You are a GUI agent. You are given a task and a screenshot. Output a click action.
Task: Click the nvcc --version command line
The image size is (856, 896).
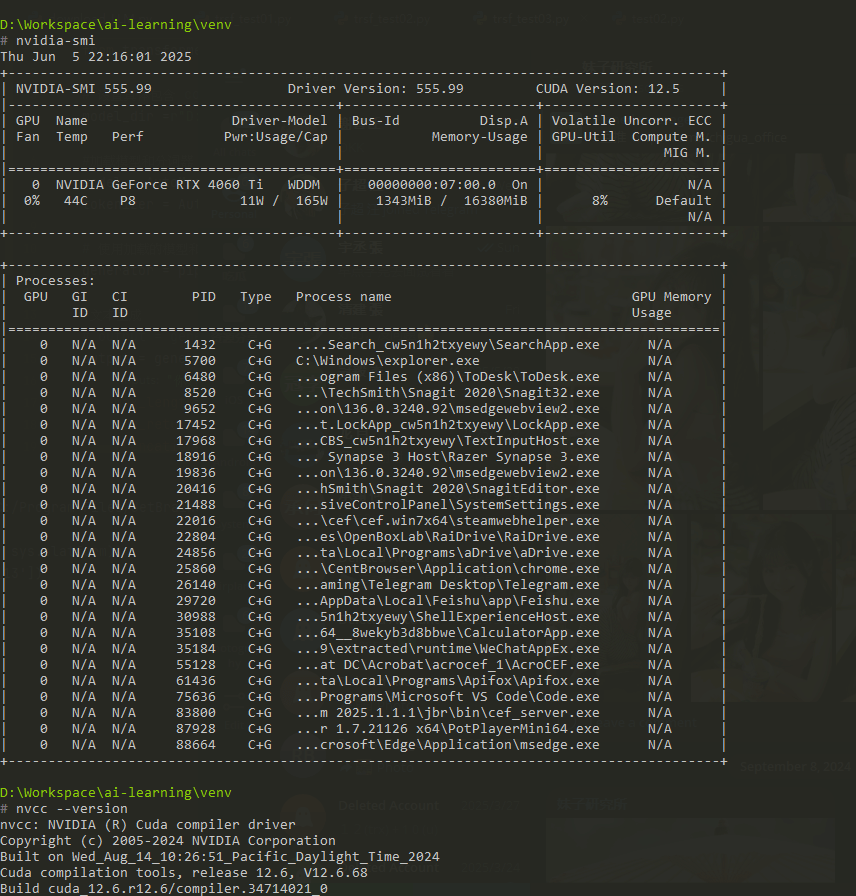coord(71,808)
